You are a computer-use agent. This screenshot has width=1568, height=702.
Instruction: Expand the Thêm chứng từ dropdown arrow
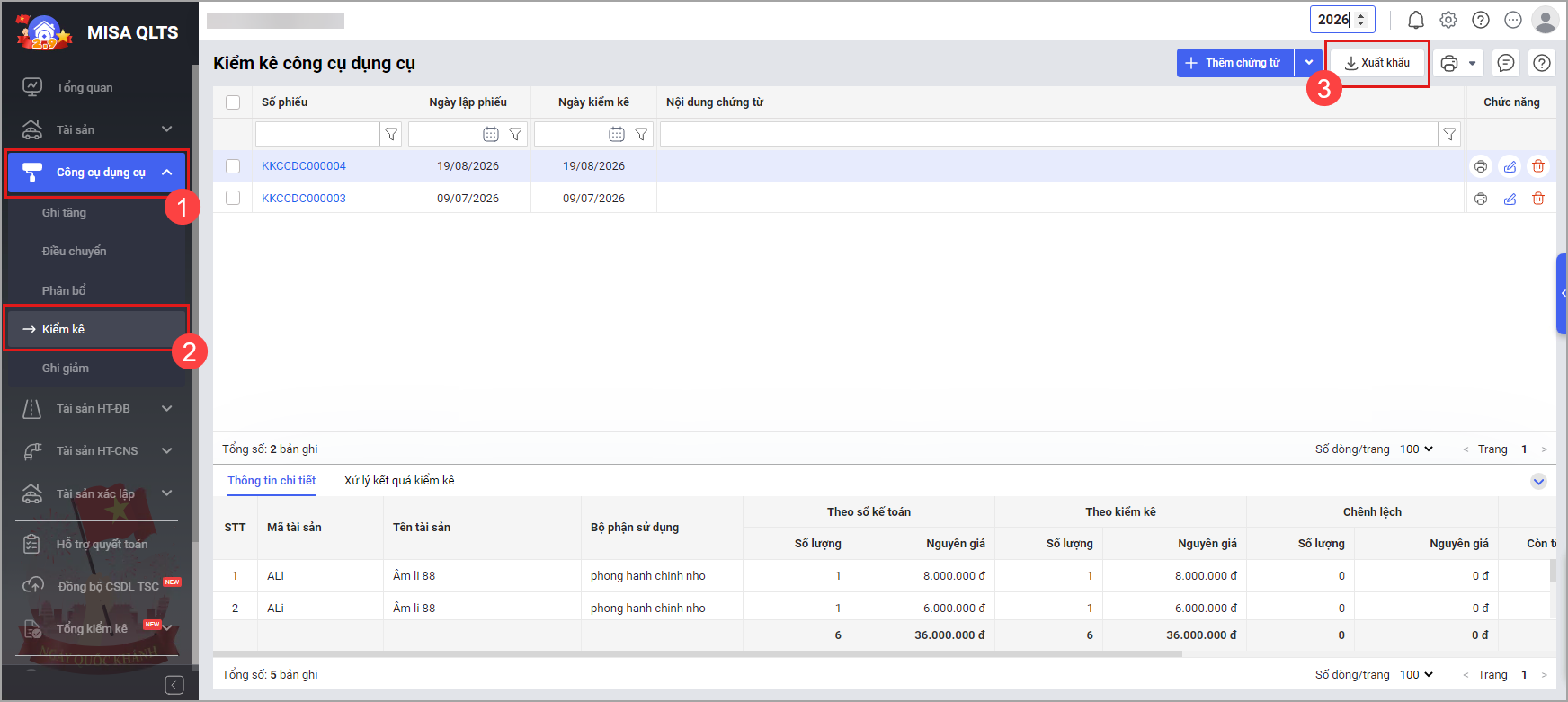coord(1309,63)
